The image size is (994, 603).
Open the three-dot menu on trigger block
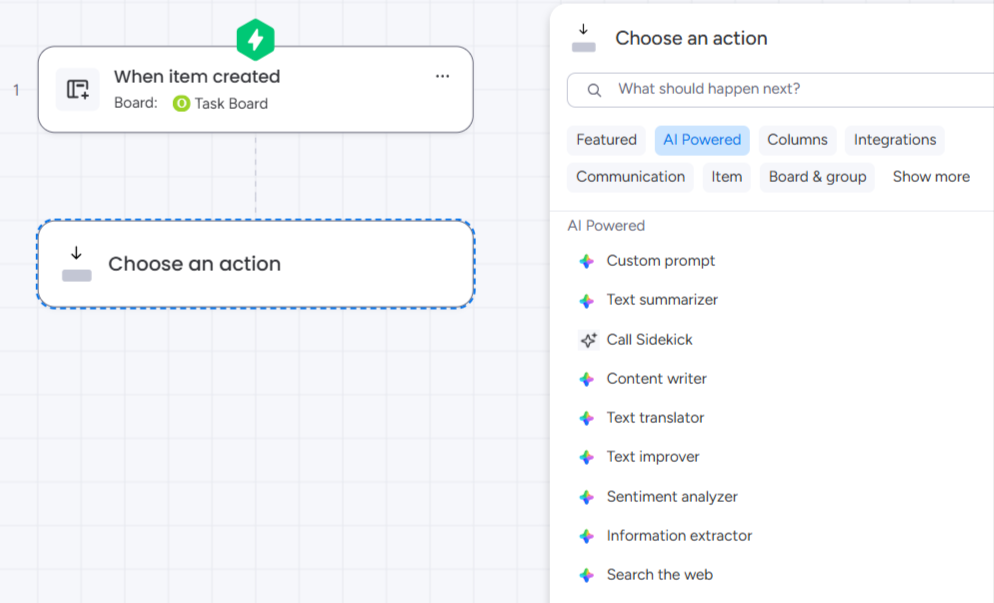[x=442, y=76]
